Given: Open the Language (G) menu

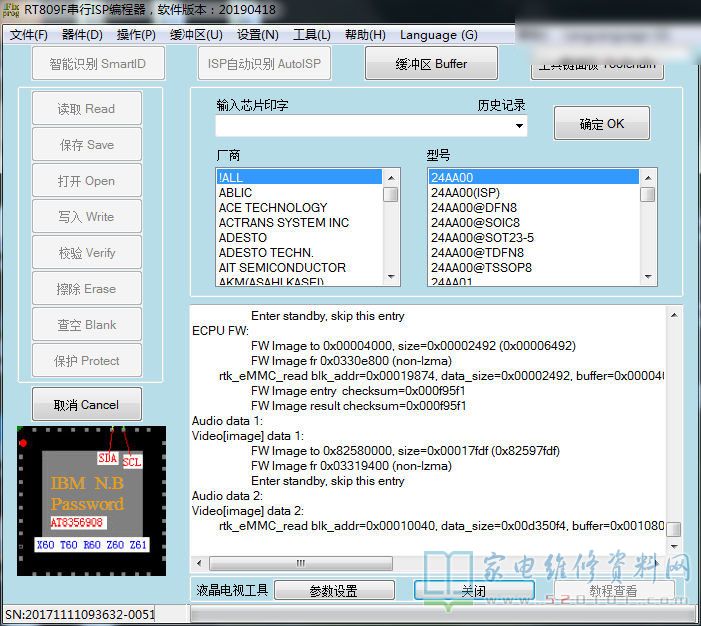Looking at the screenshot, I should (438, 35).
